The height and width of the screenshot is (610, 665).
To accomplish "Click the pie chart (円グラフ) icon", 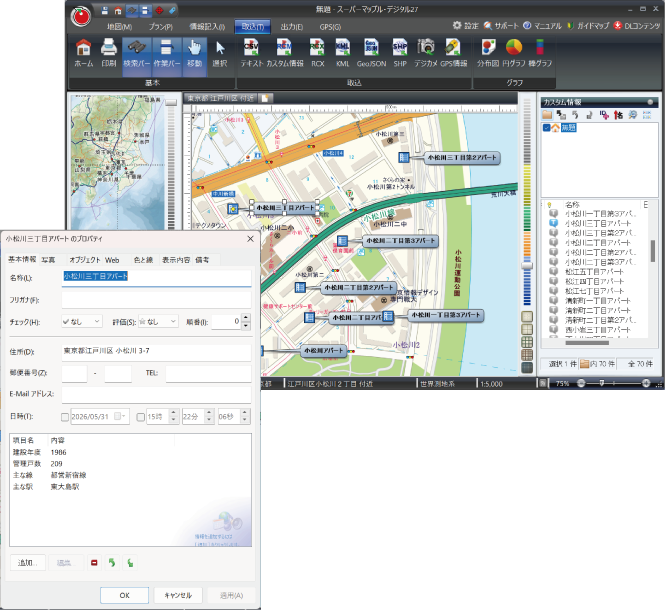I will [514, 54].
